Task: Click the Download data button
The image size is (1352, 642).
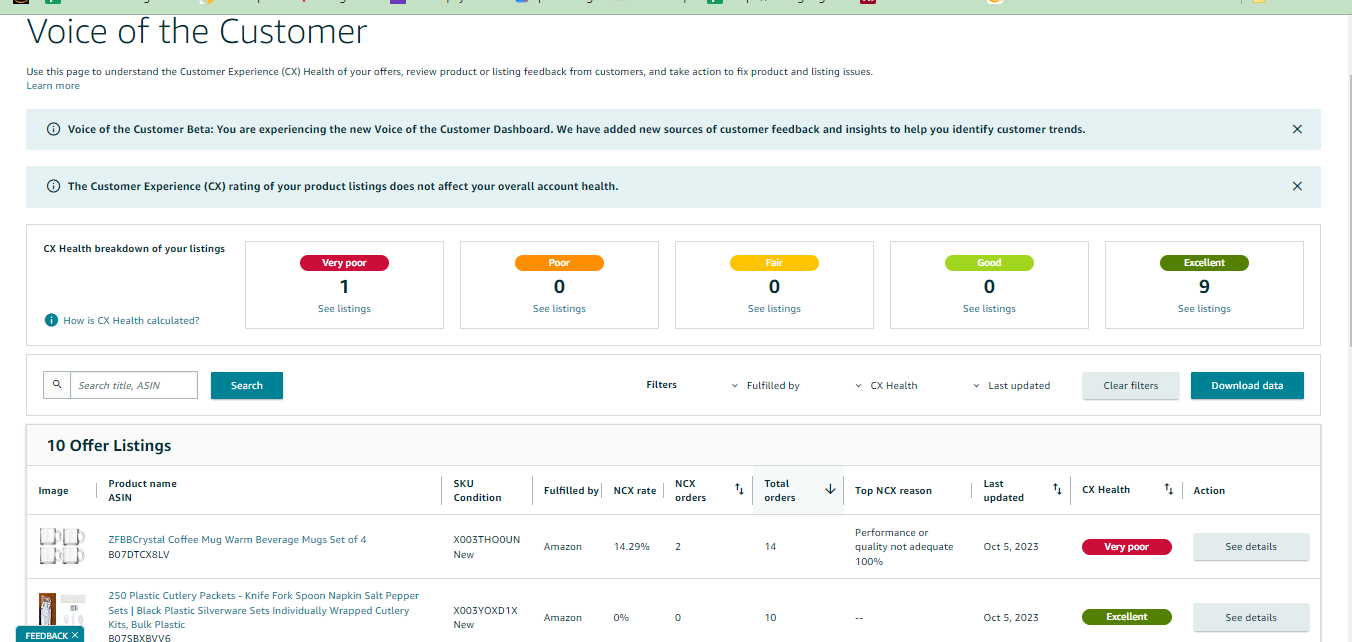Action: [1247, 385]
